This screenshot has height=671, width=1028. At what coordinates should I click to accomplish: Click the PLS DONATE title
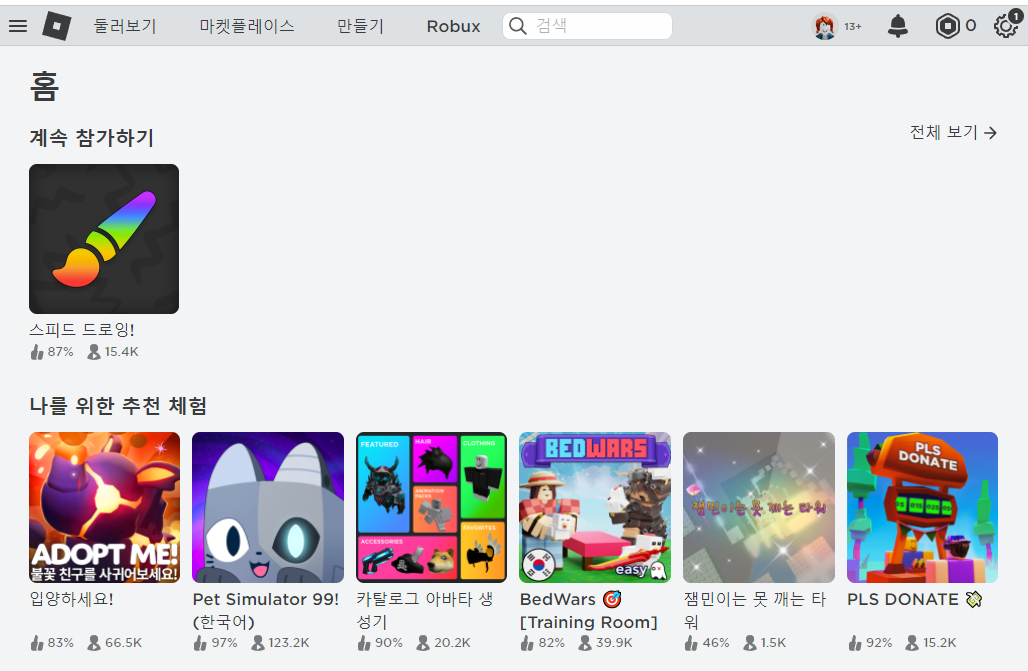(x=915, y=599)
